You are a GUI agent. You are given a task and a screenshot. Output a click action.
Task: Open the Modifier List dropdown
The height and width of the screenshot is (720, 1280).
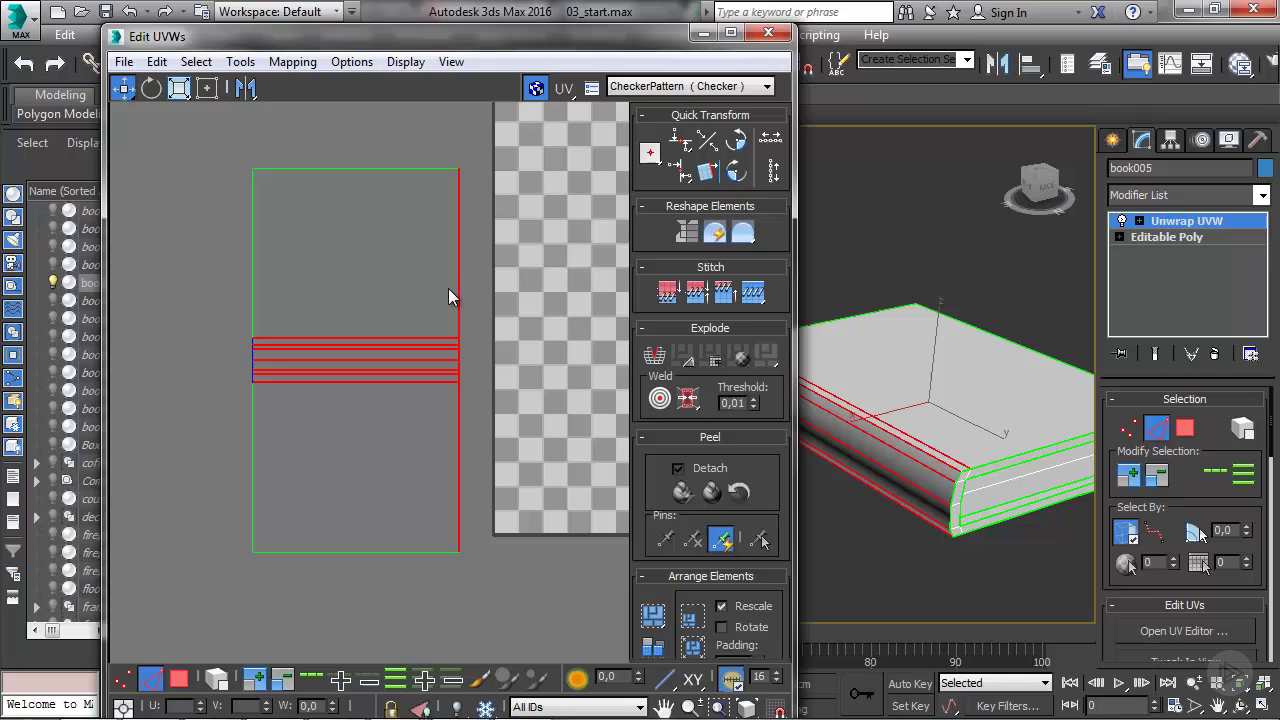point(1189,195)
